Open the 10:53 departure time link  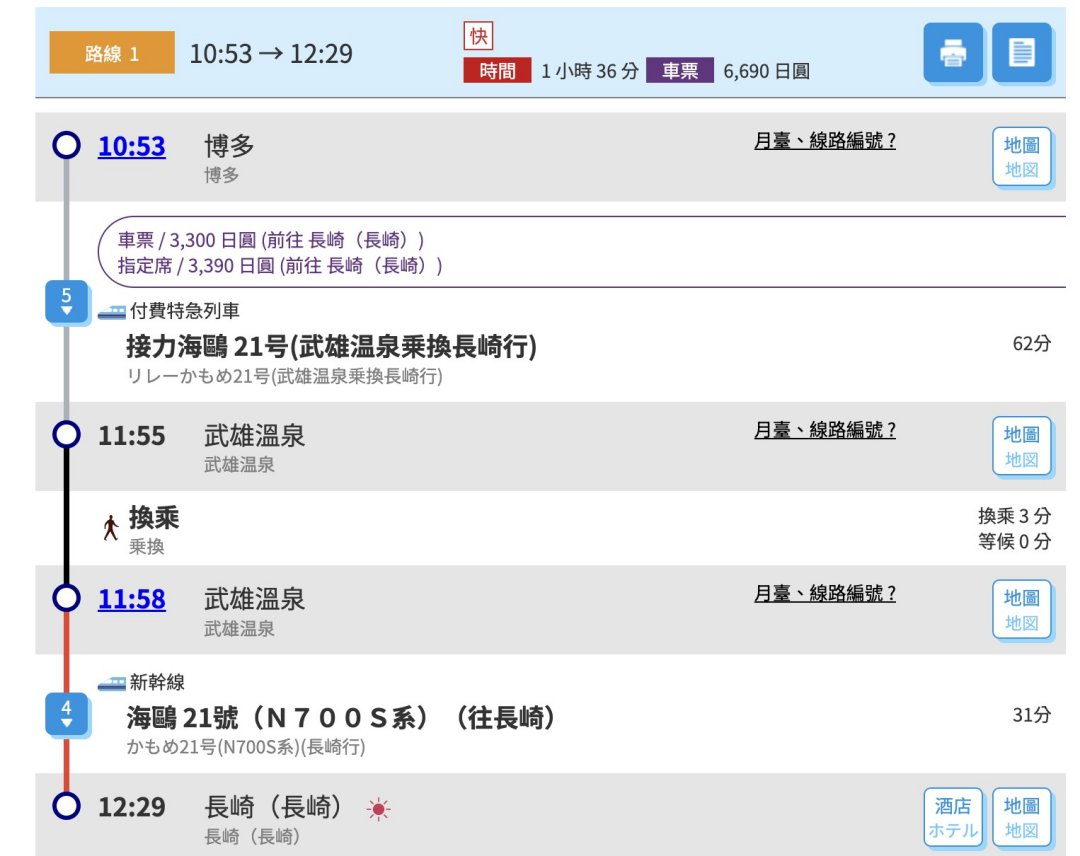pos(132,146)
